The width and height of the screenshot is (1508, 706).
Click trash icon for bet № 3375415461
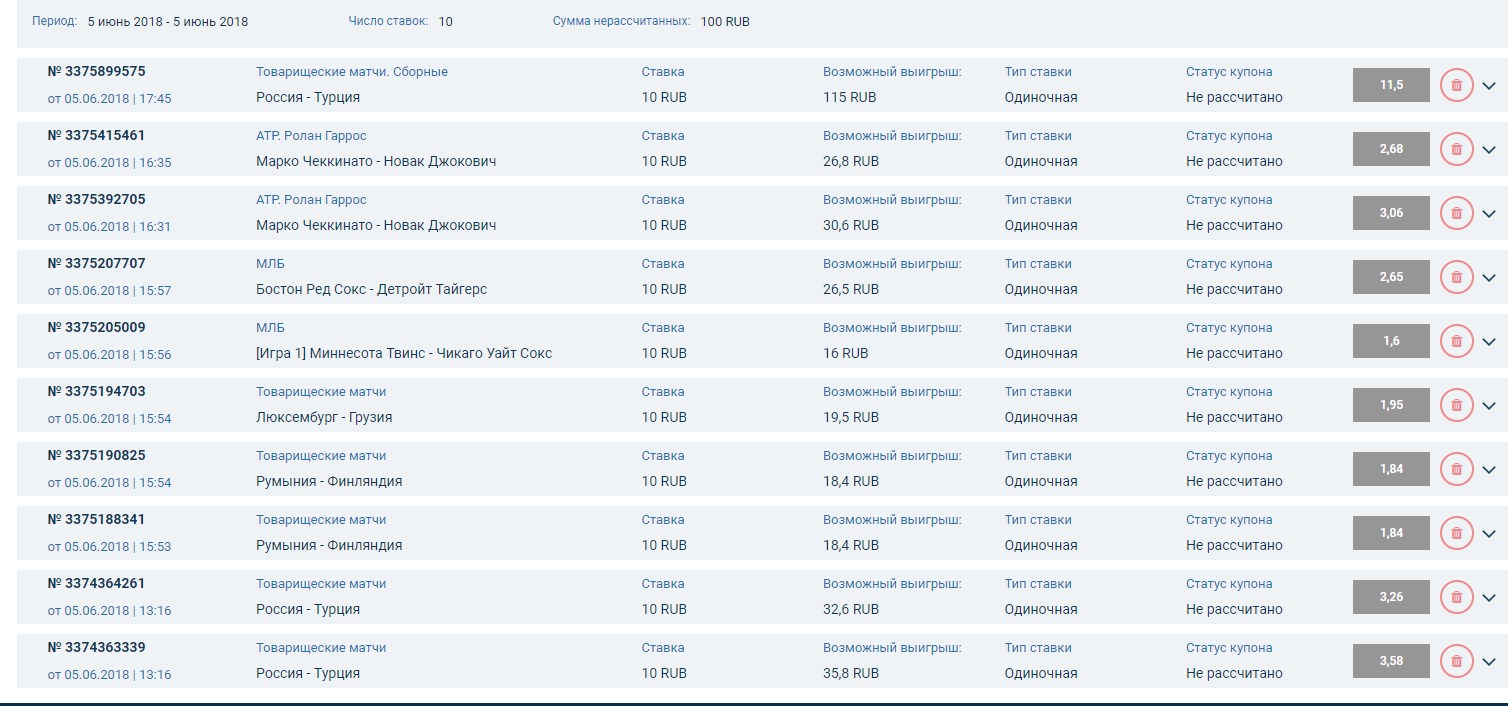(x=1456, y=149)
